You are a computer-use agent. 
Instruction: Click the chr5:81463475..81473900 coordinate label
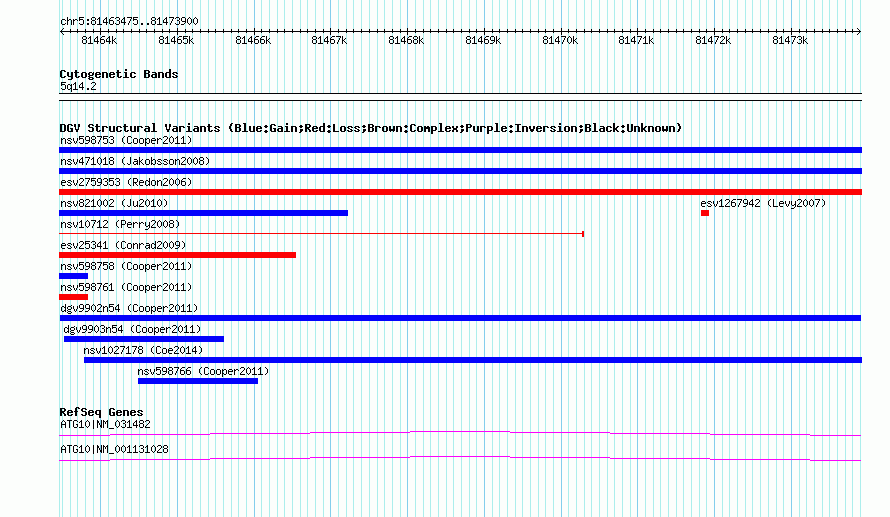click(129, 21)
